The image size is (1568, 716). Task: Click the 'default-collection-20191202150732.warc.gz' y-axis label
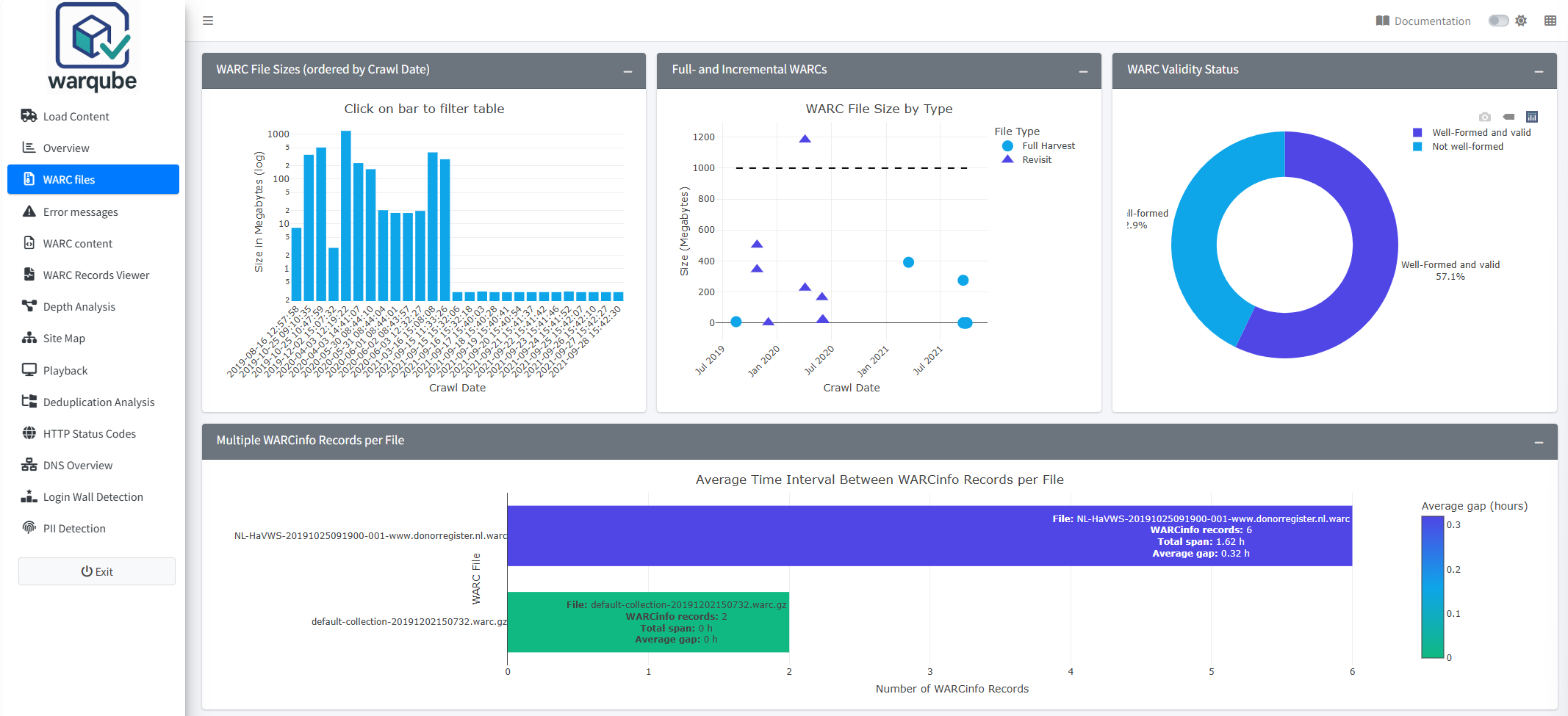409,621
